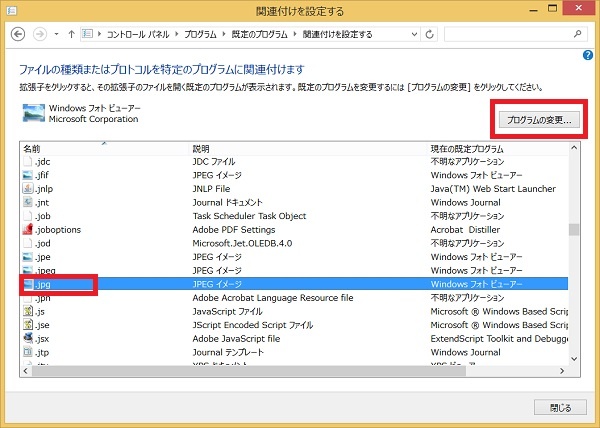Click the horizontal scrollbar thumb

pyautogui.click(x=249, y=371)
